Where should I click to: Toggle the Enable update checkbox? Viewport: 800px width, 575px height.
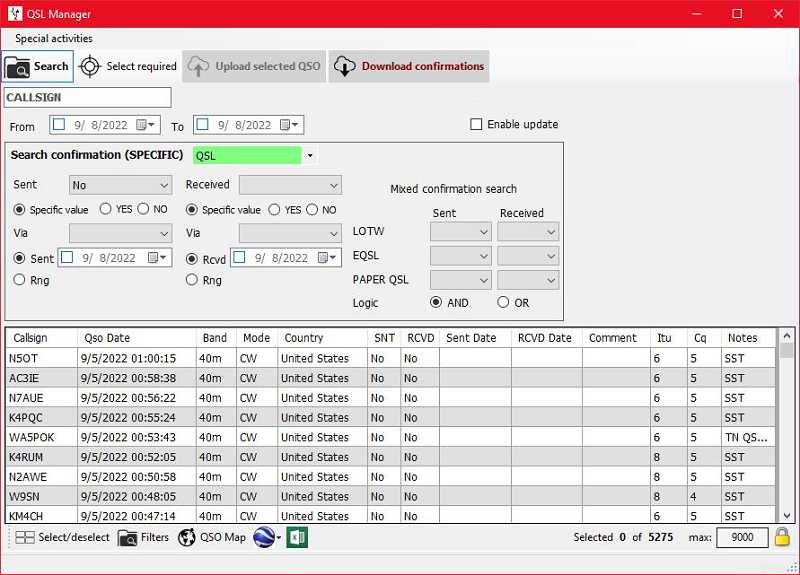pyautogui.click(x=476, y=124)
